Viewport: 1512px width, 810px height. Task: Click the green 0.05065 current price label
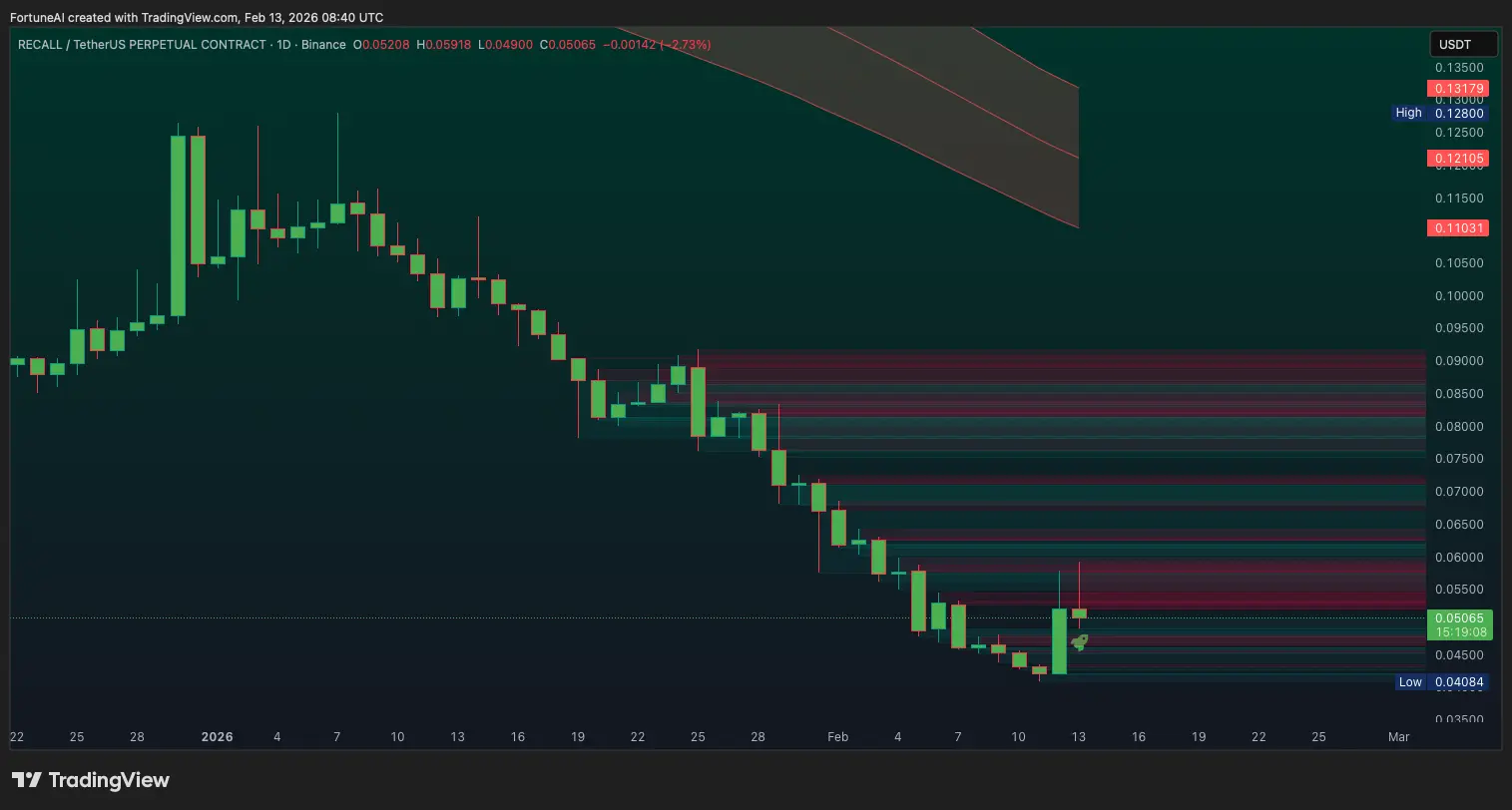pos(1459,618)
